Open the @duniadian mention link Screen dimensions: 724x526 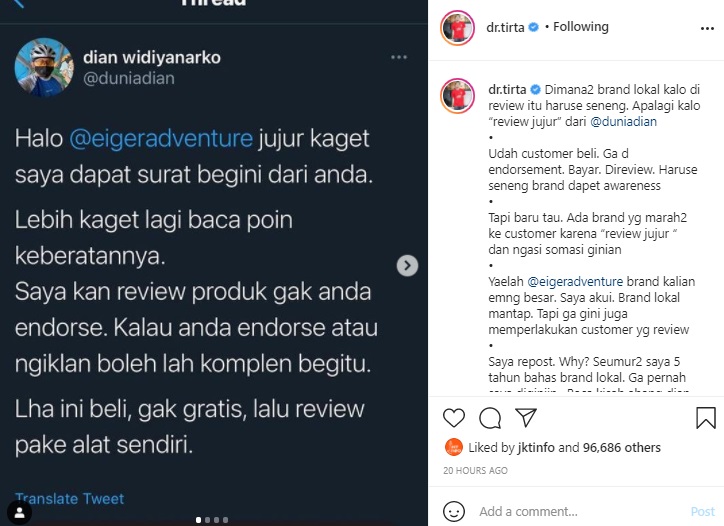coord(623,122)
